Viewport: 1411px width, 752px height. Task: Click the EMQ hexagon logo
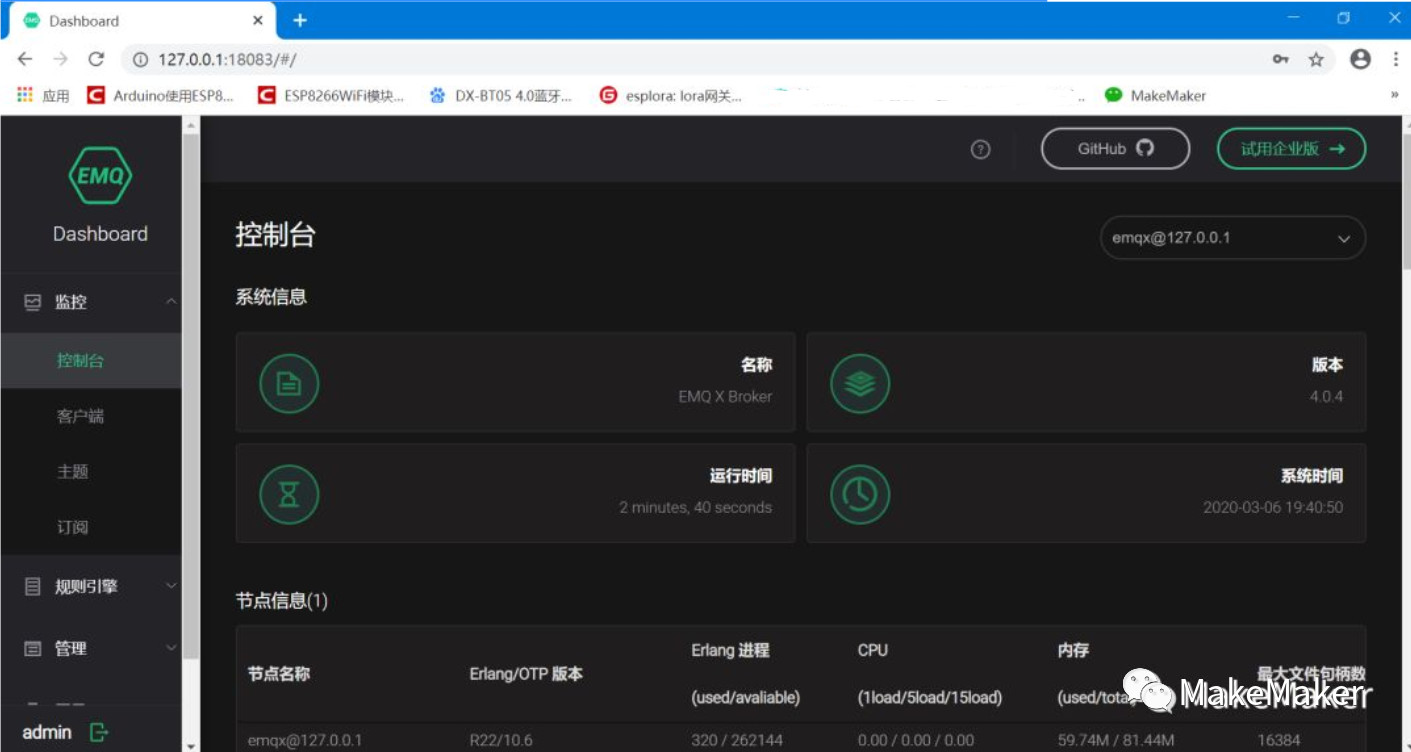tap(100, 177)
